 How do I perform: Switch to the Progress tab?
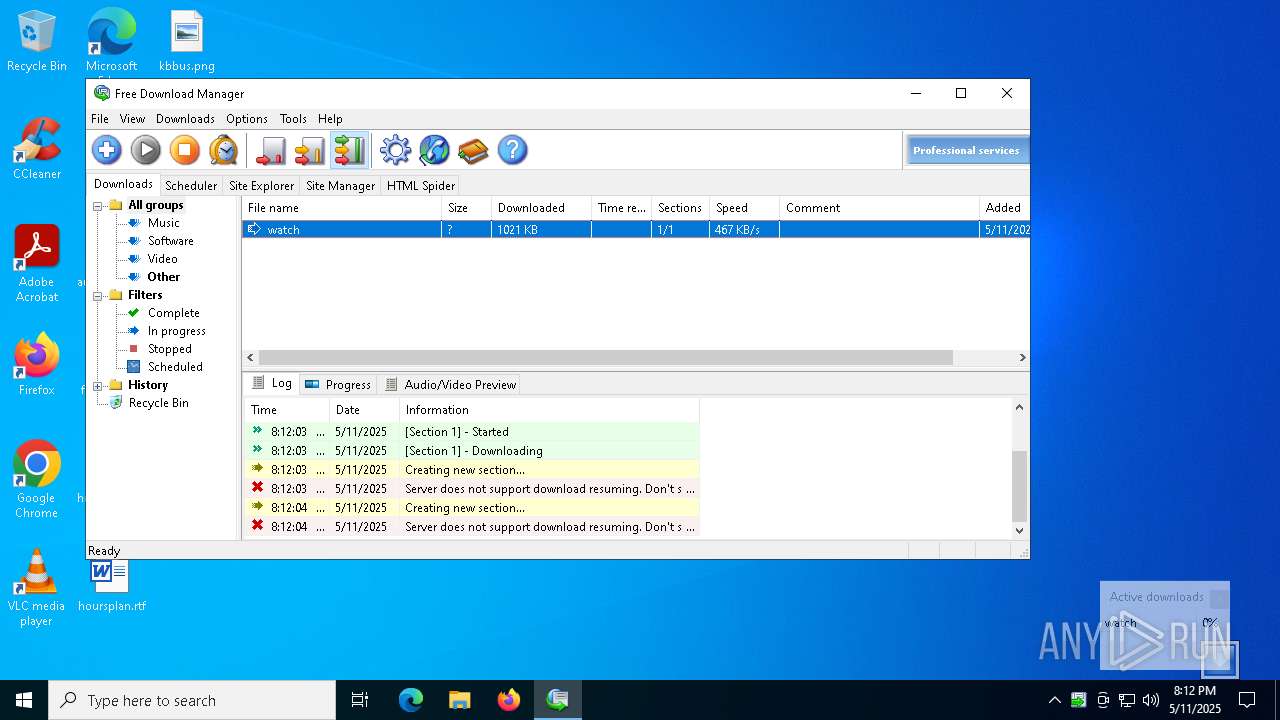click(x=338, y=384)
